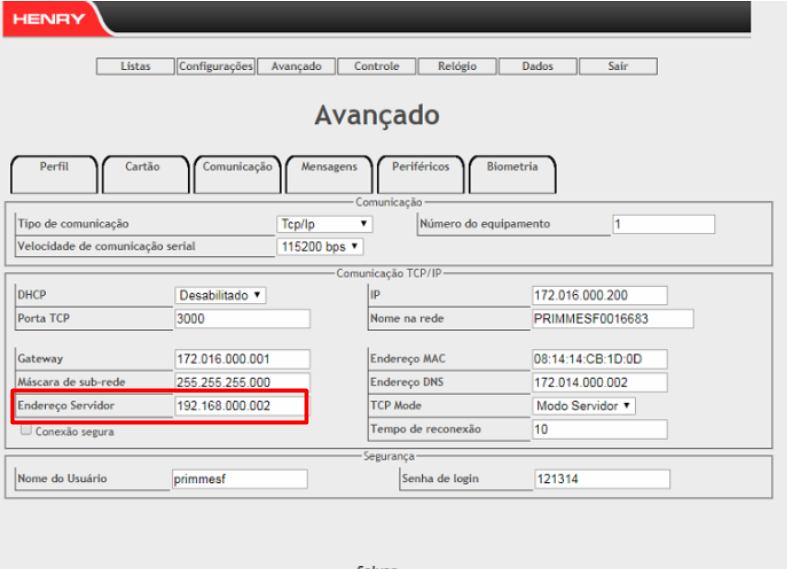Click the Endereço Servidor label
787x569 pixels.
[66, 405]
